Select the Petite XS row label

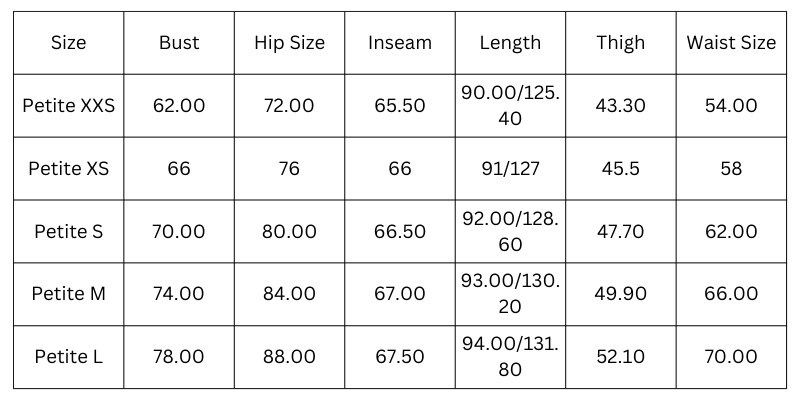pos(69,168)
